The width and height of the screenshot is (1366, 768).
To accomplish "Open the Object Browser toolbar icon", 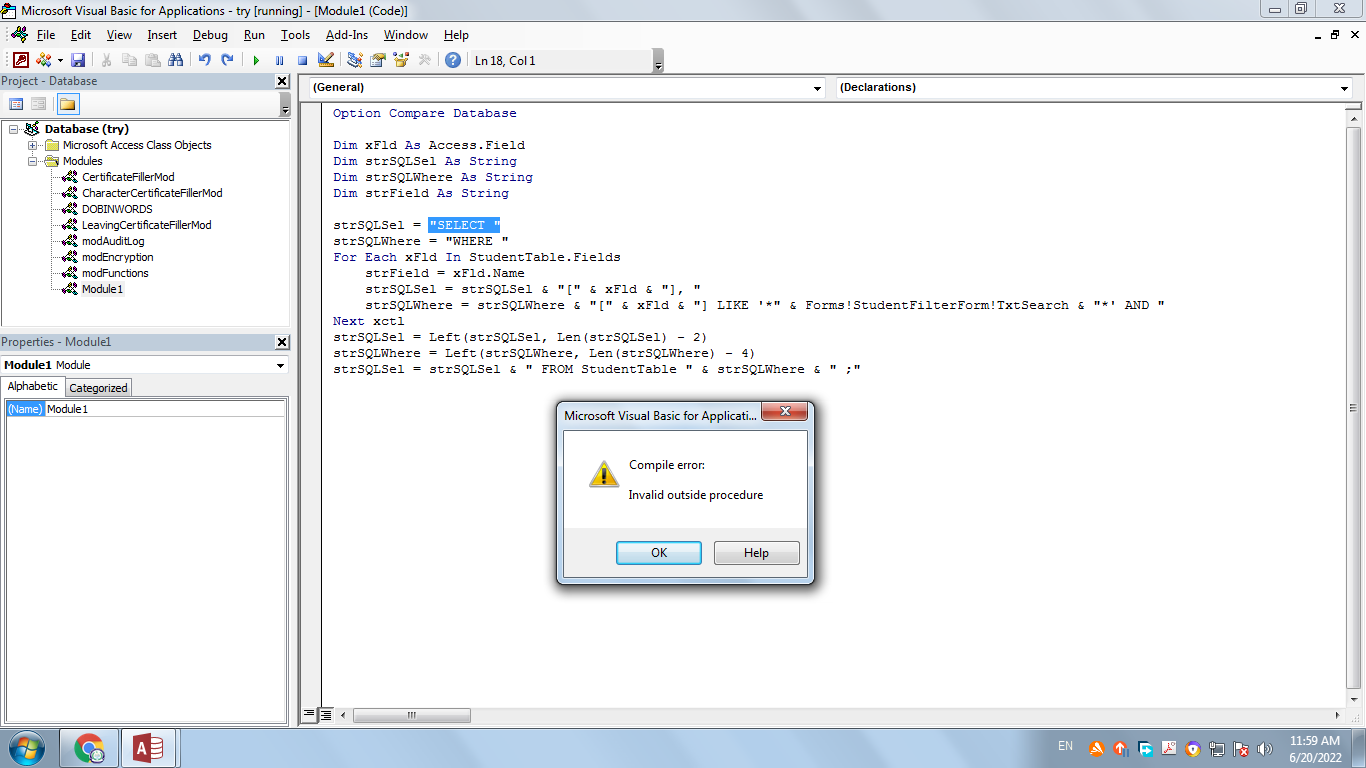I will 401,60.
